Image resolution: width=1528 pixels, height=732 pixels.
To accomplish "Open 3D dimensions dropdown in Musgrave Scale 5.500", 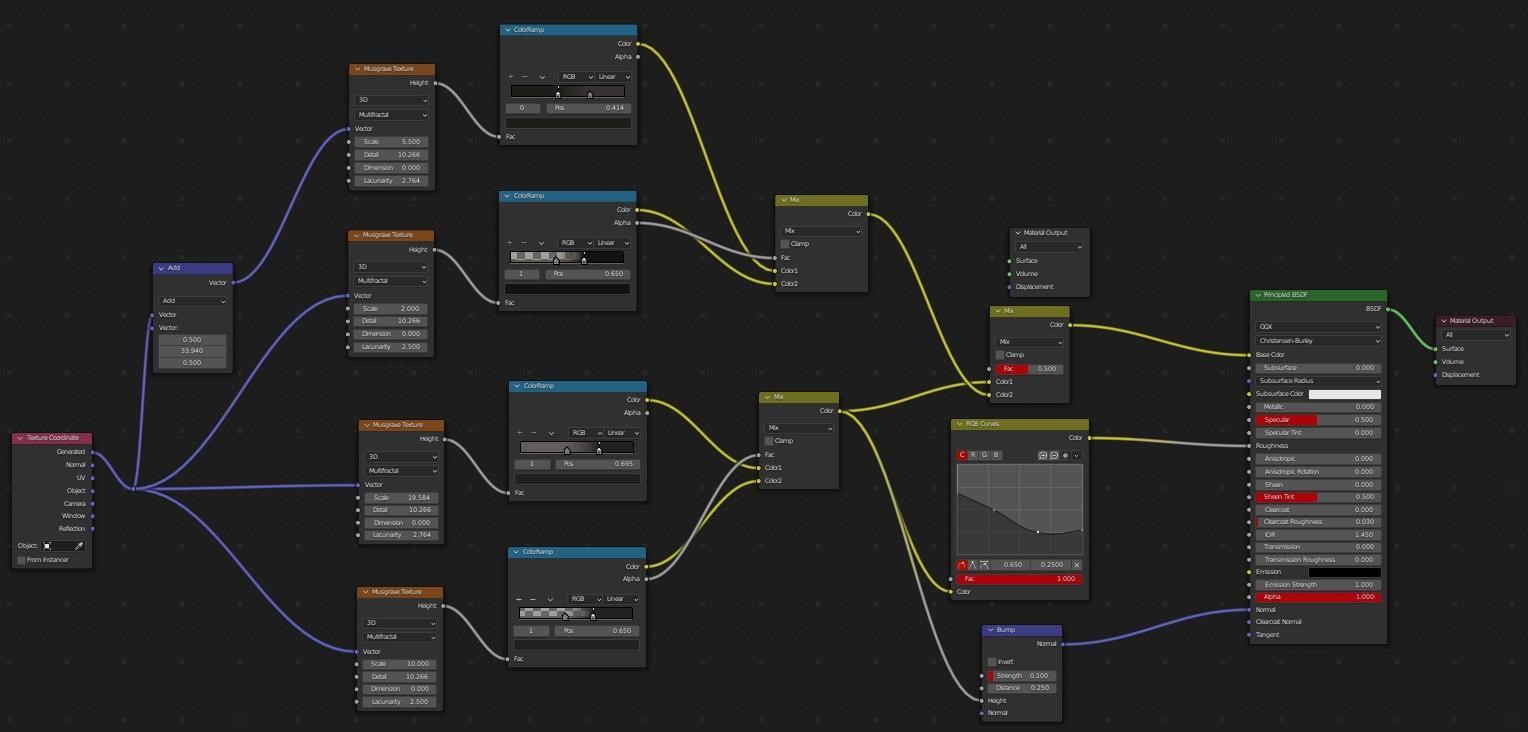I will tap(392, 101).
